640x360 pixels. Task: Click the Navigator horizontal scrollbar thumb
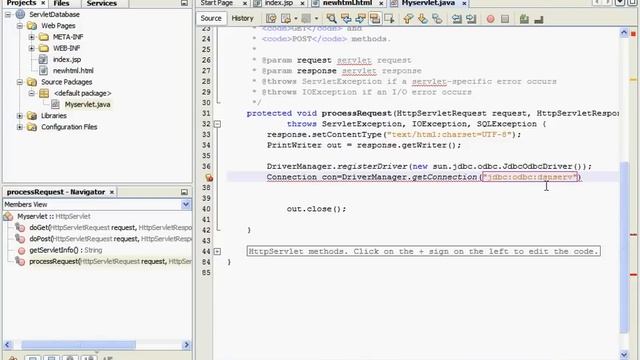78,345
